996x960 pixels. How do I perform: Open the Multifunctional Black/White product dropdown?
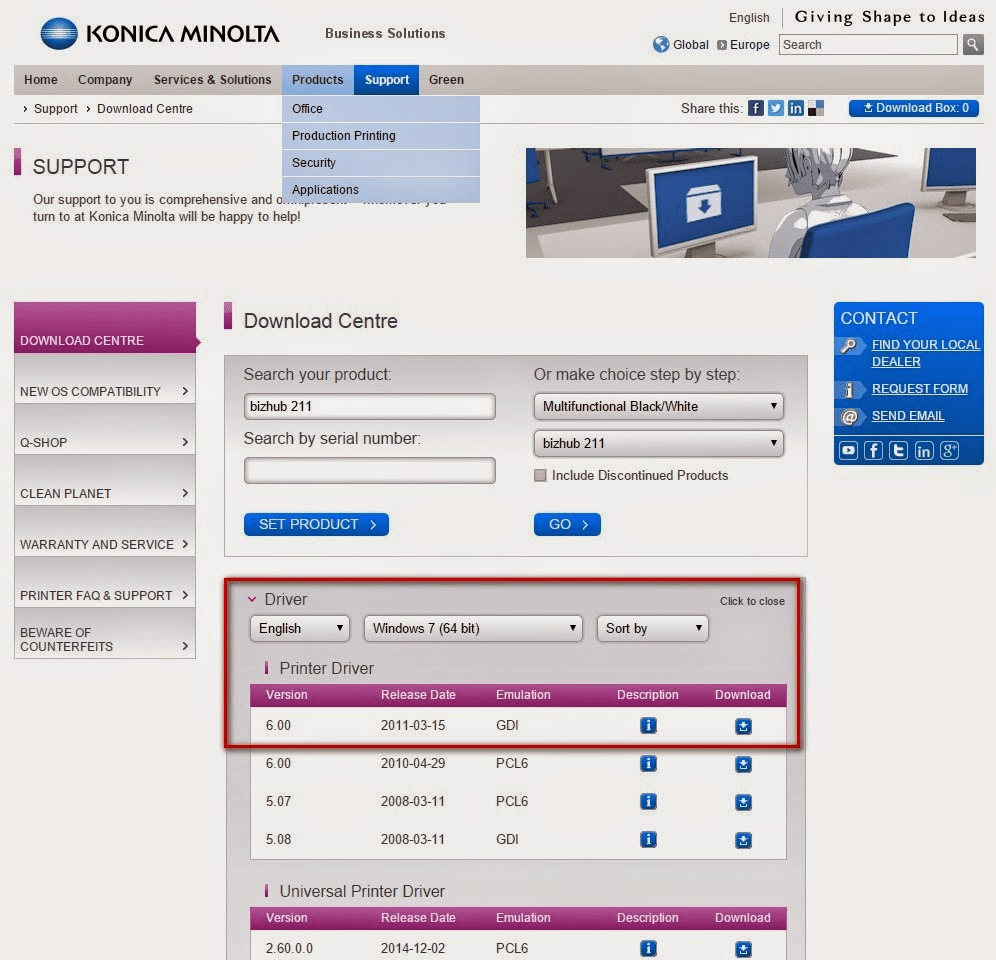pyautogui.click(x=658, y=406)
